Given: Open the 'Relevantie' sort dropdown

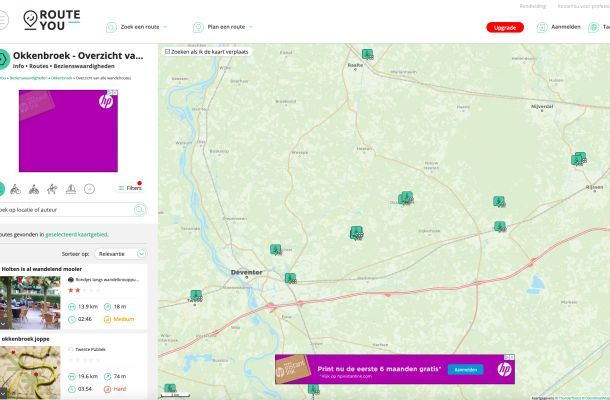Looking at the screenshot, I should [122, 254].
